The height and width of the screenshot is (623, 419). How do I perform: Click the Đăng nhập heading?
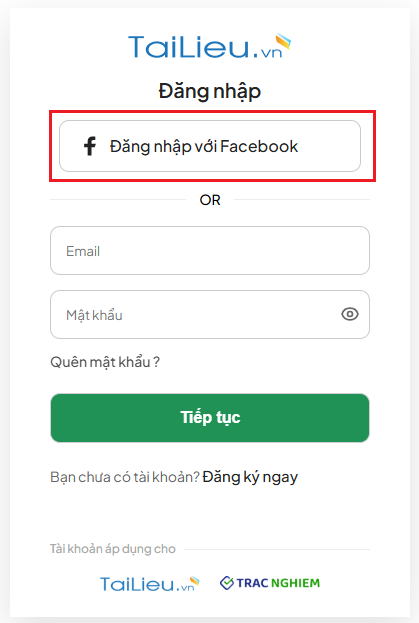210,91
